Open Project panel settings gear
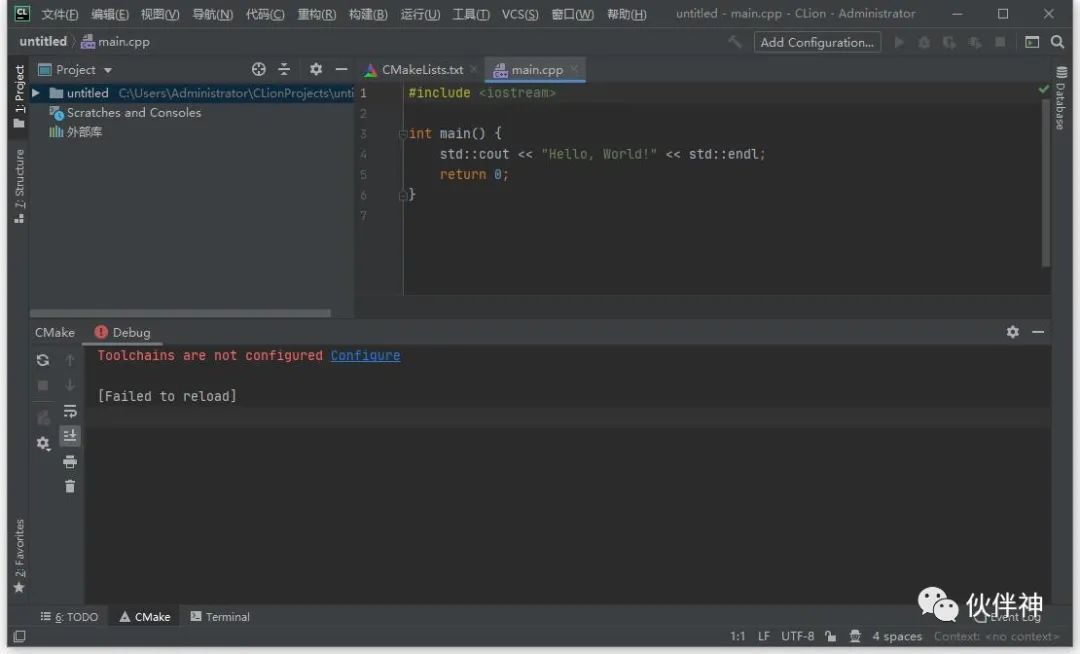 (315, 69)
